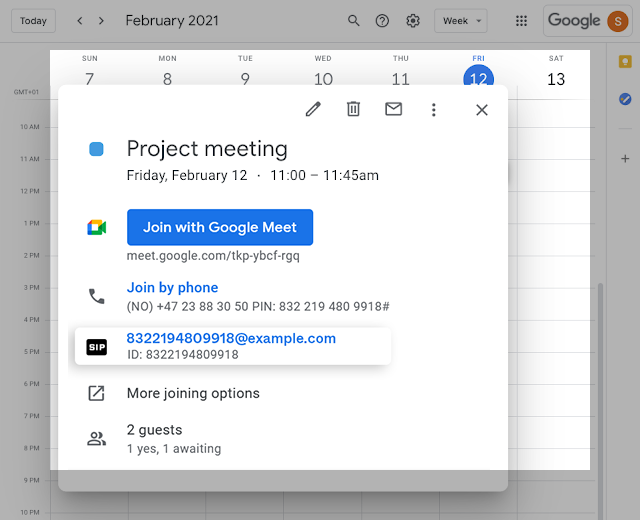Open Google Keep in side panel

tap(625, 62)
